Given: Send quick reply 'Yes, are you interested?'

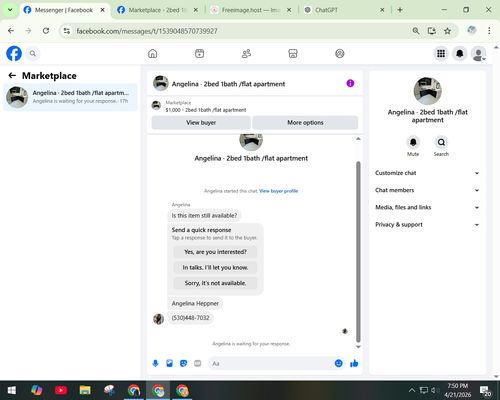Looking at the screenshot, I should coord(215,252).
